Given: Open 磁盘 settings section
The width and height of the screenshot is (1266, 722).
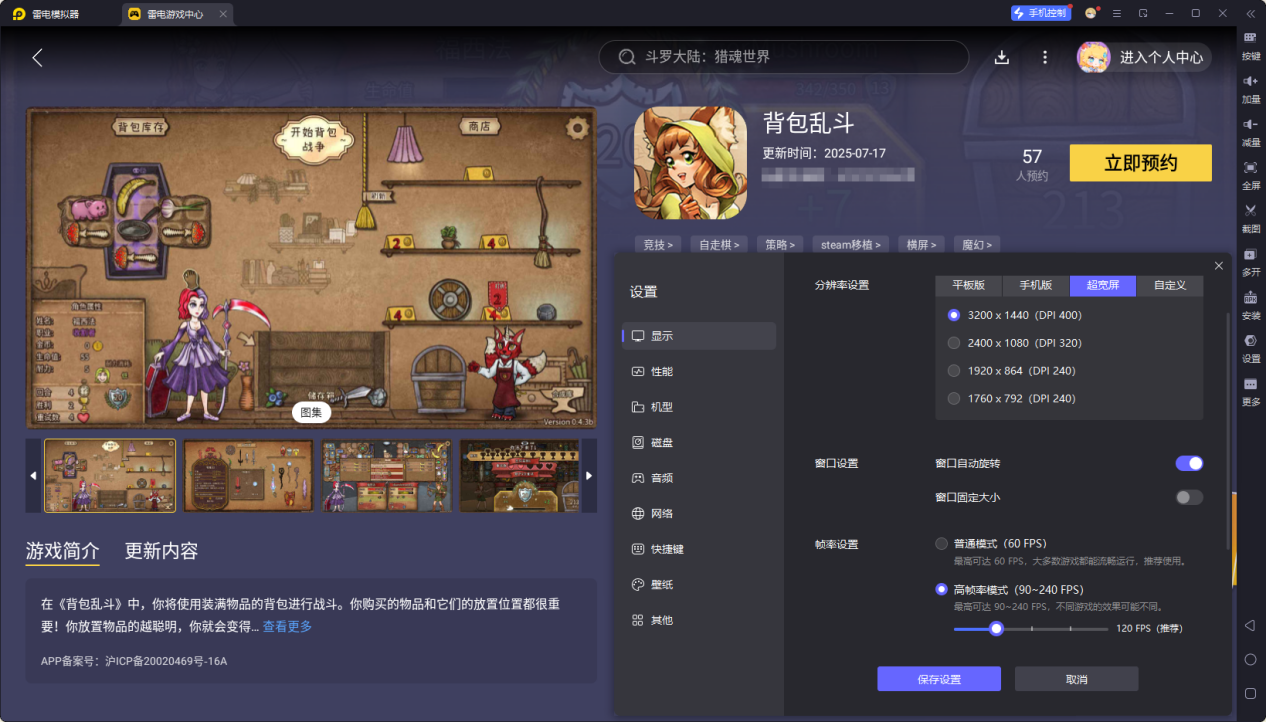Looking at the screenshot, I should (699, 442).
